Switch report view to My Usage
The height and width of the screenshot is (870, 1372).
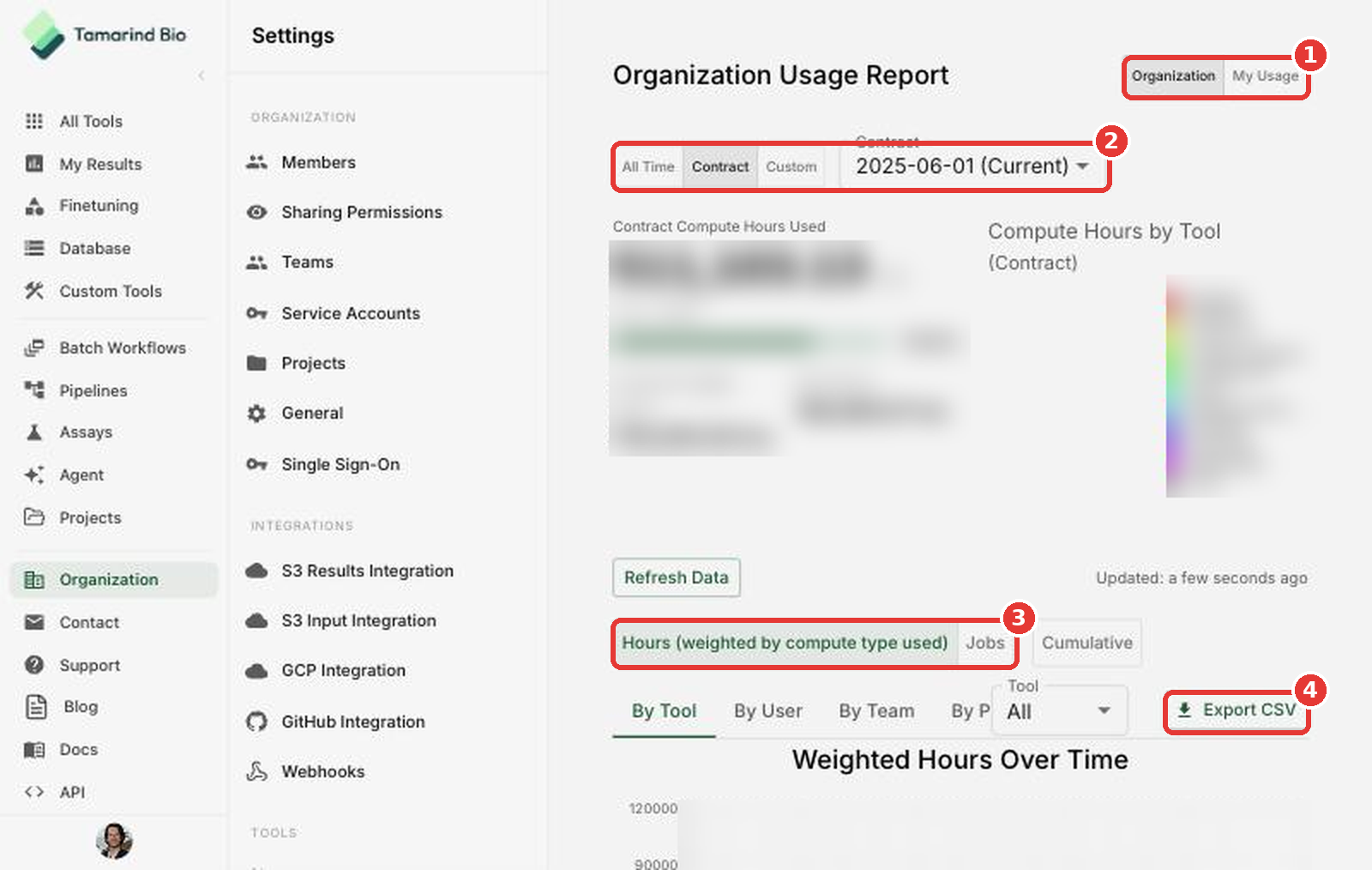tap(1265, 76)
